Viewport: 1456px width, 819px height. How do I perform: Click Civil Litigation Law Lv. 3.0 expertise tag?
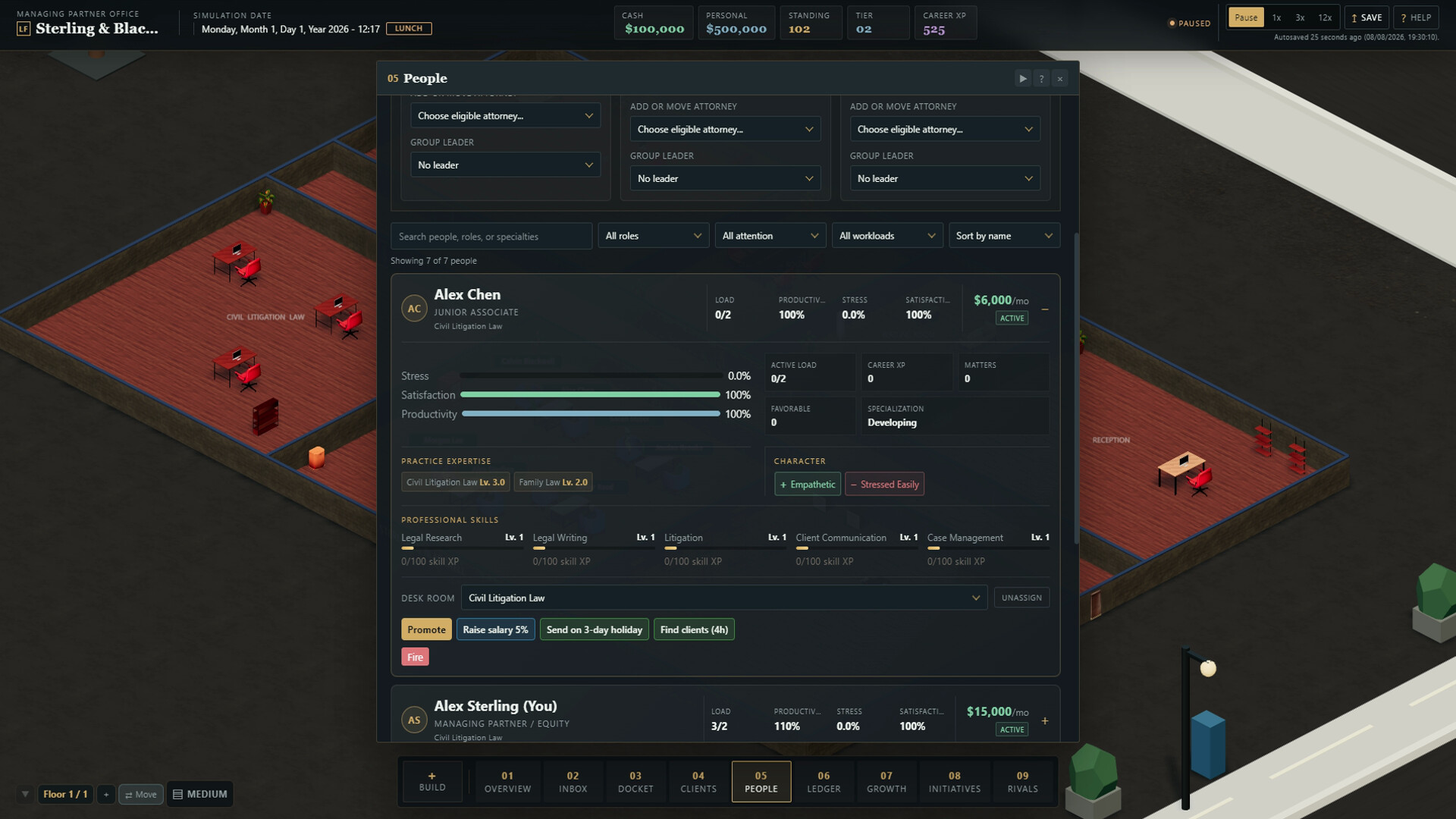pyautogui.click(x=456, y=482)
